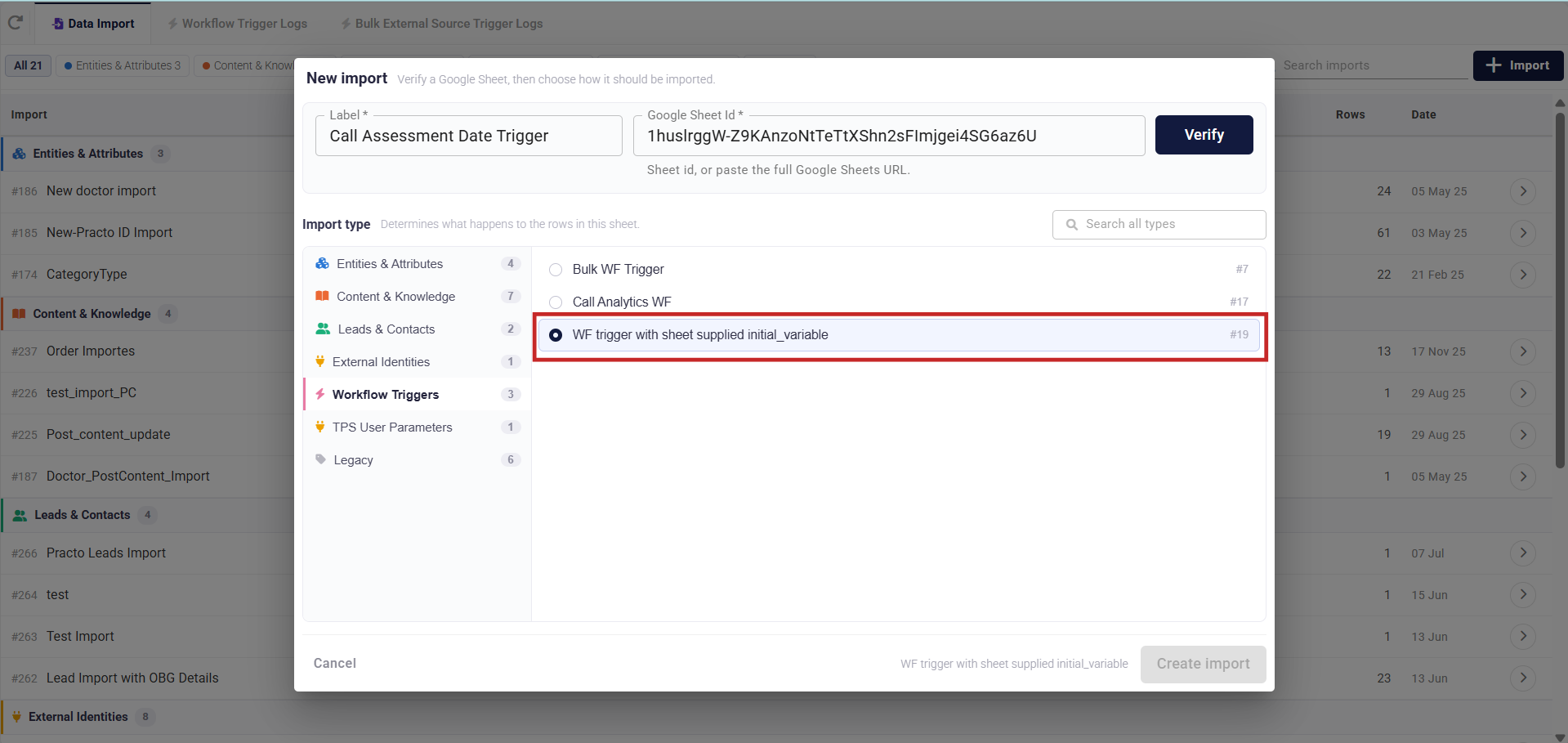
Task: Click the magnifier icon in Search all types
Action: tap(1072, 224)
